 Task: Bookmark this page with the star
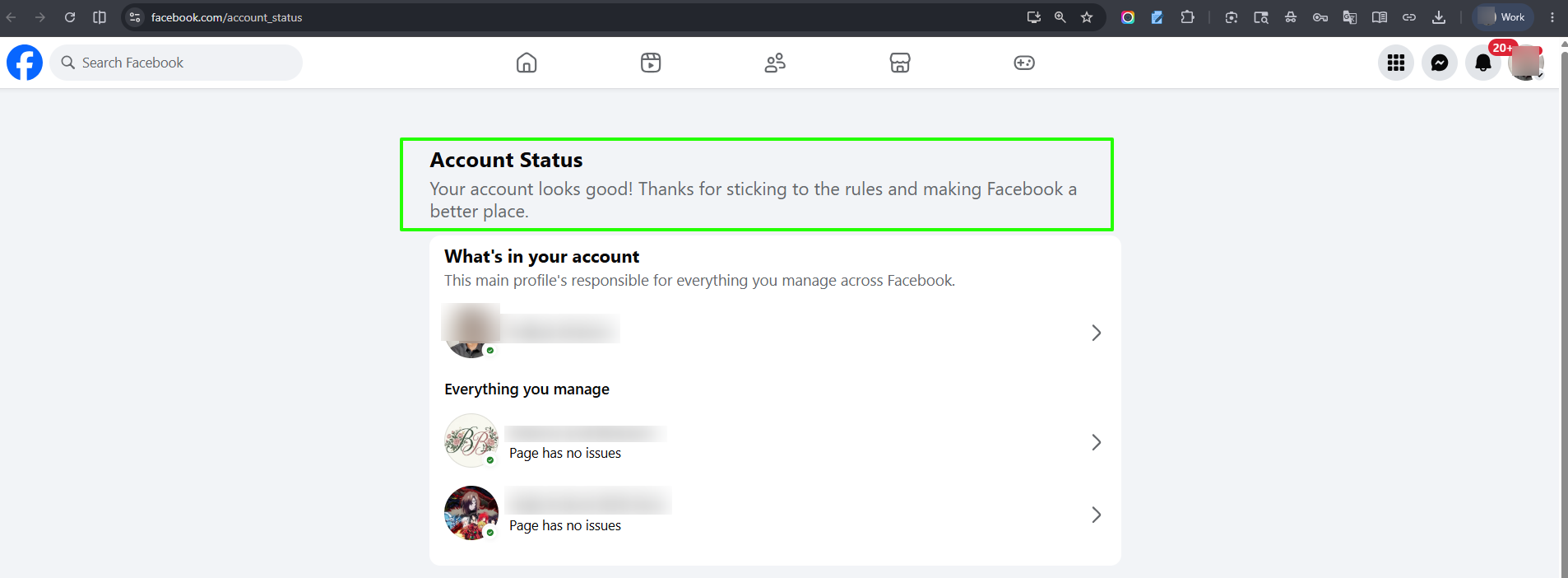(x=1087, y=17)
